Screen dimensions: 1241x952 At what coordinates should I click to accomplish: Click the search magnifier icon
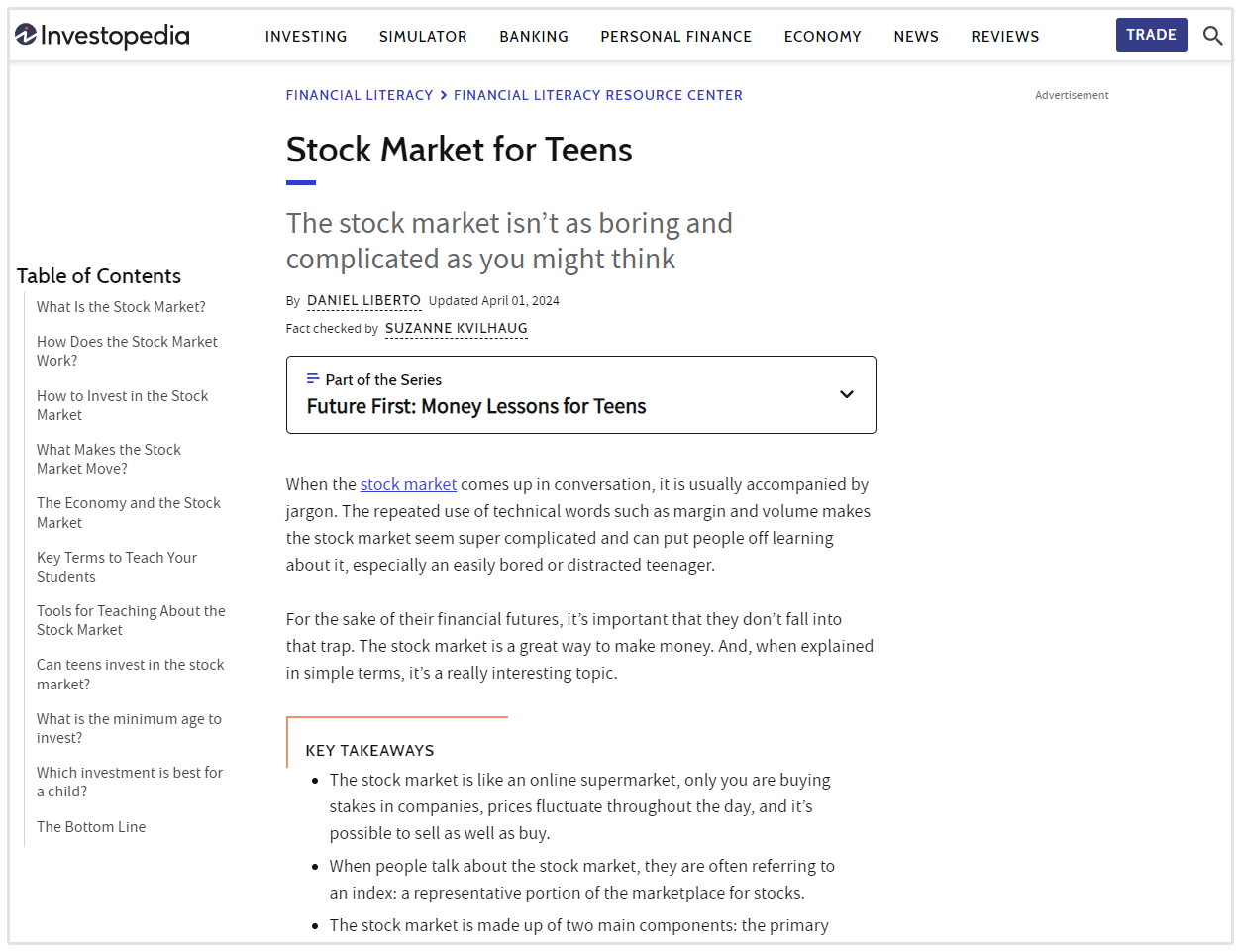point(1212,36)
